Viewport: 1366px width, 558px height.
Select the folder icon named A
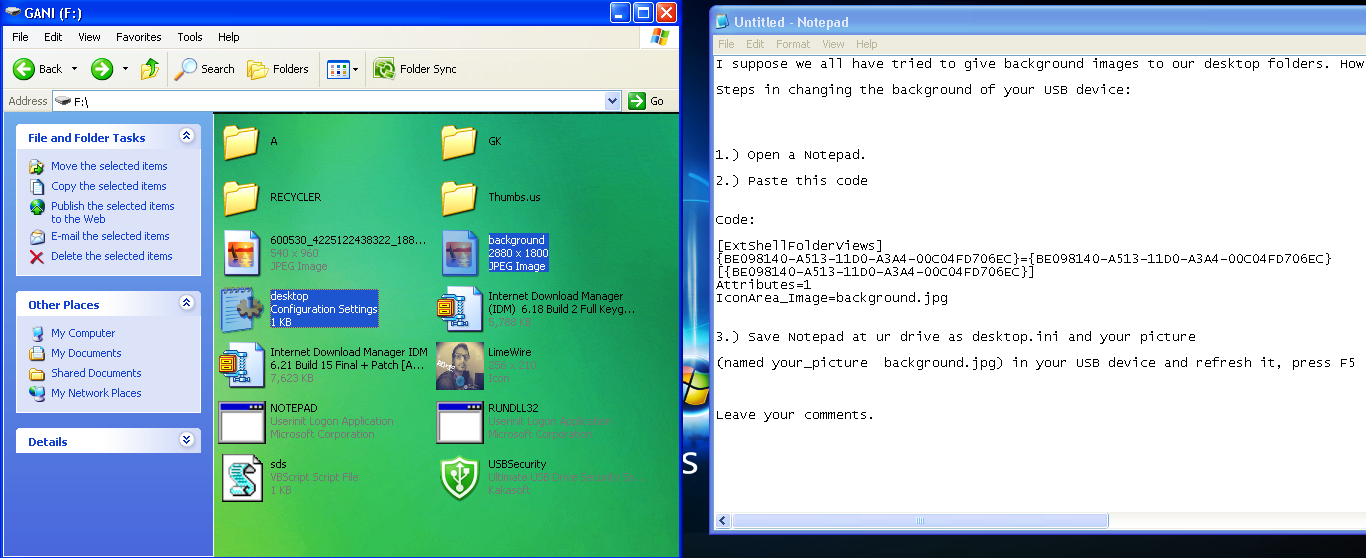241,142
